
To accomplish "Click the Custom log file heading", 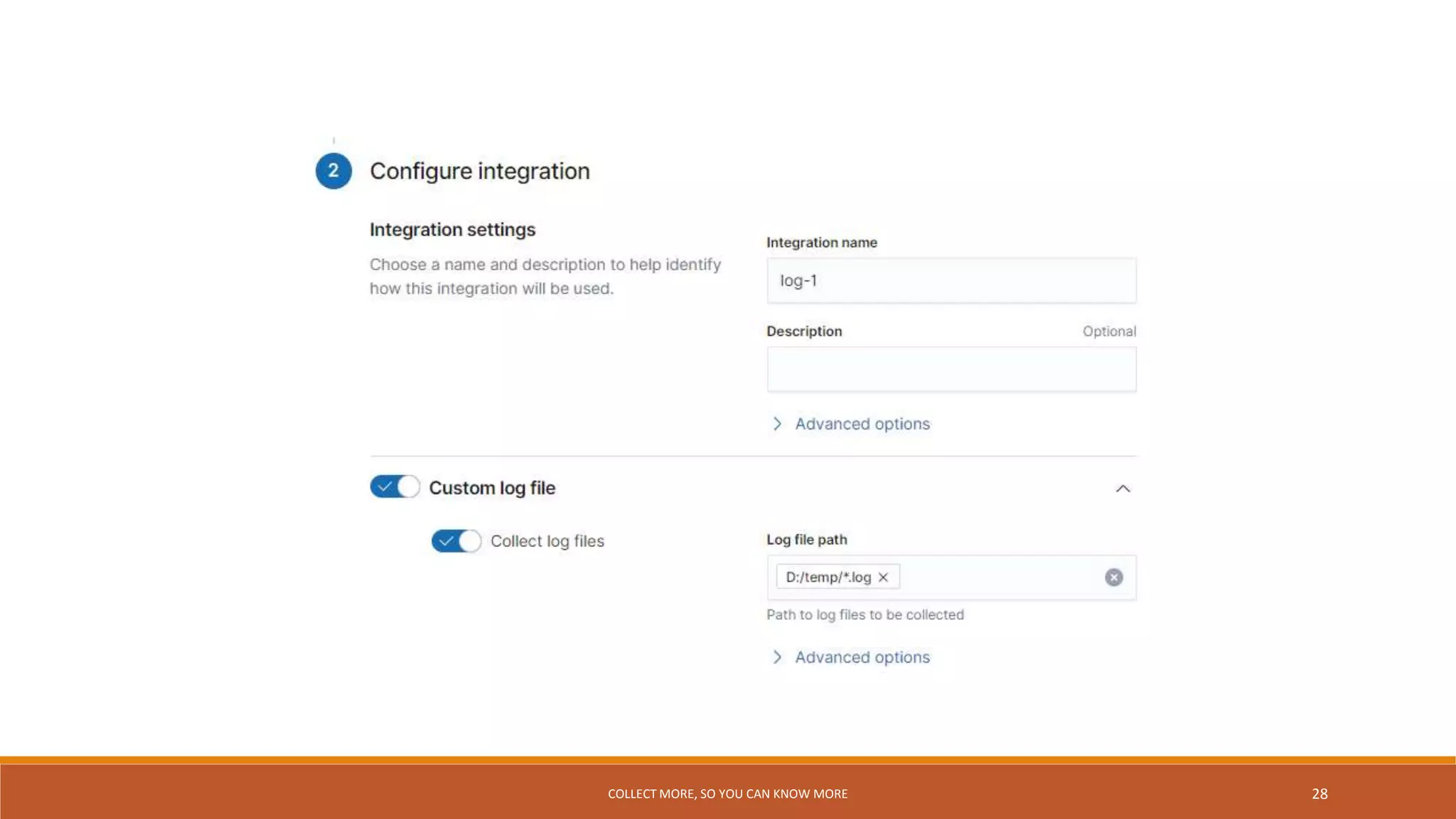I will click(x=492, y=488).
